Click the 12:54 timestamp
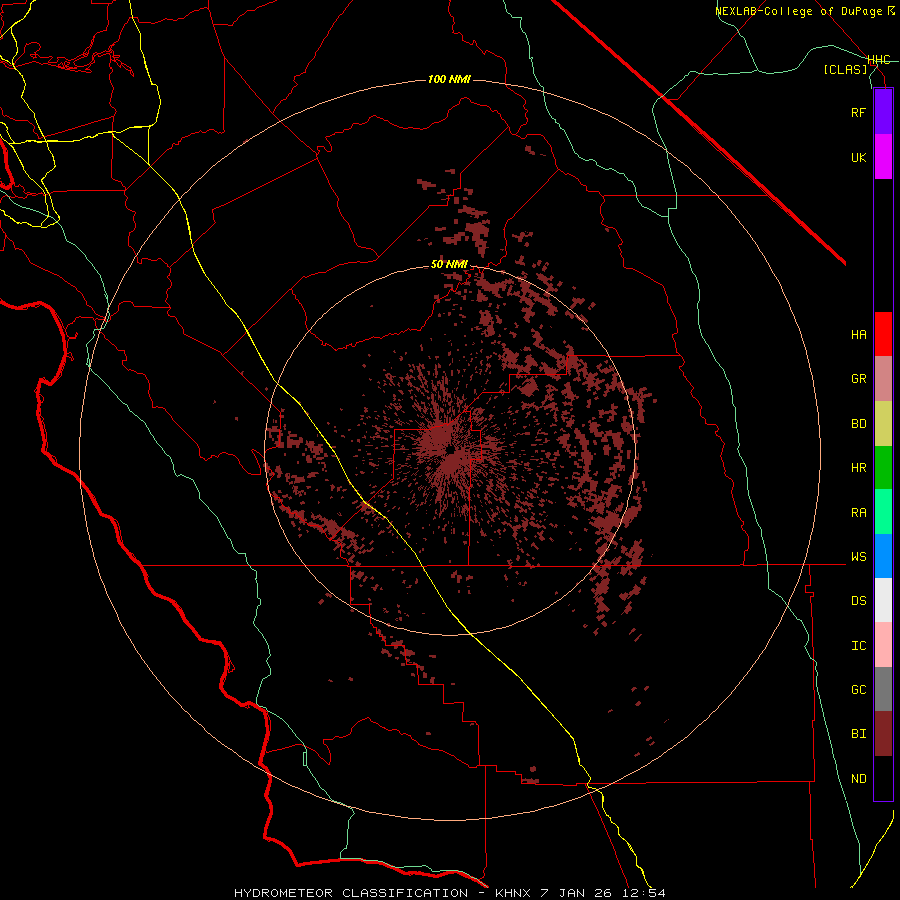The image size is (900, 900). pos(645,893)
